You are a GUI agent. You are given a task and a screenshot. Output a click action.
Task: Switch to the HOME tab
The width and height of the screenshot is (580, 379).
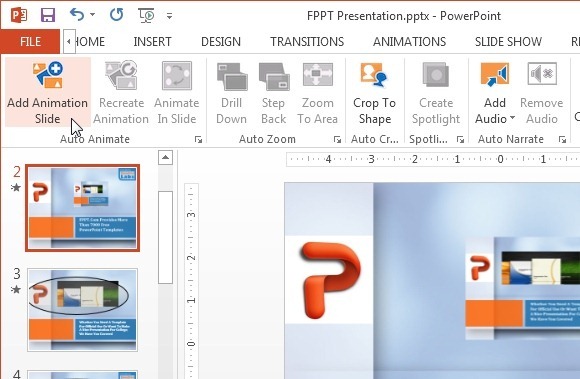click(x=91, y=41)
